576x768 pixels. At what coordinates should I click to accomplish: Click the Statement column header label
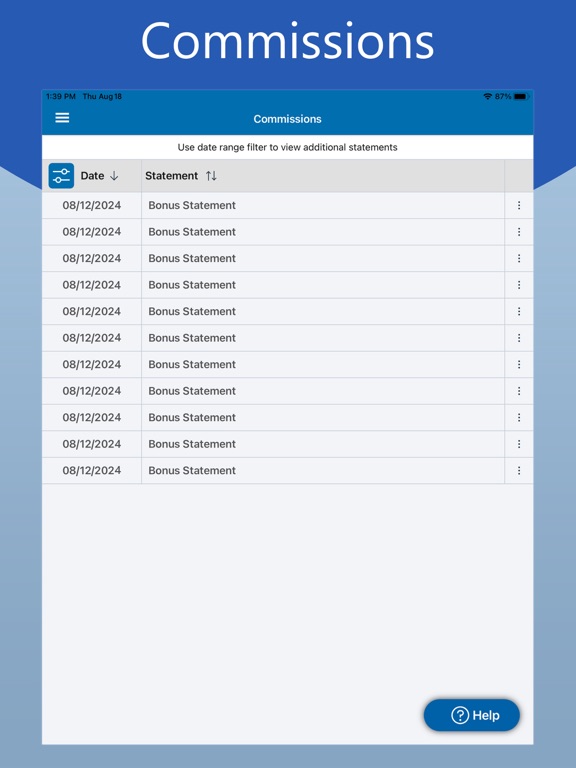coord(171,176)
